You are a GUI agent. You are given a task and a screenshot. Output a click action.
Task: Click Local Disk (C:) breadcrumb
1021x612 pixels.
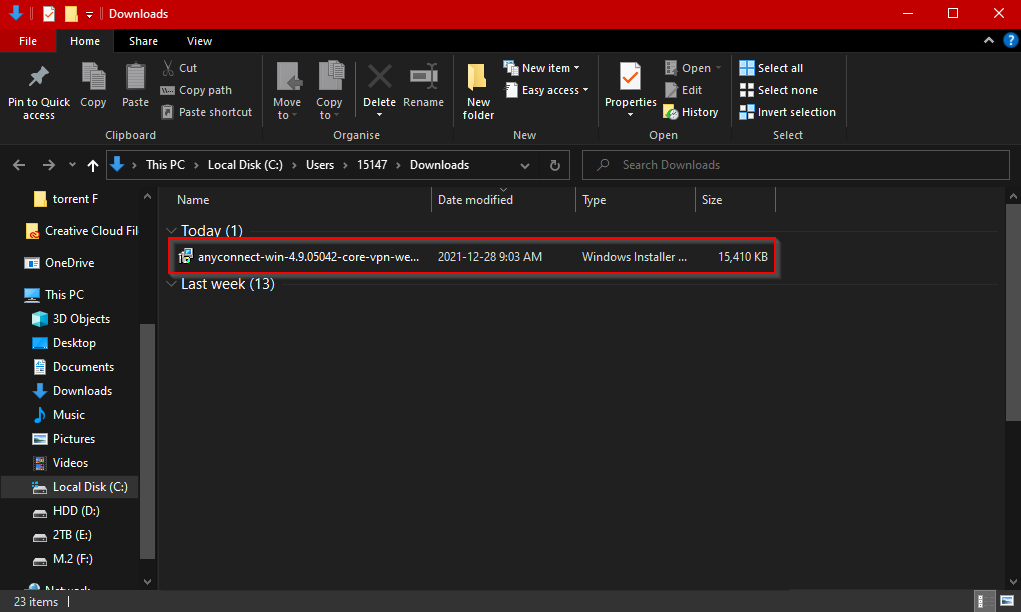pos(245,165)
